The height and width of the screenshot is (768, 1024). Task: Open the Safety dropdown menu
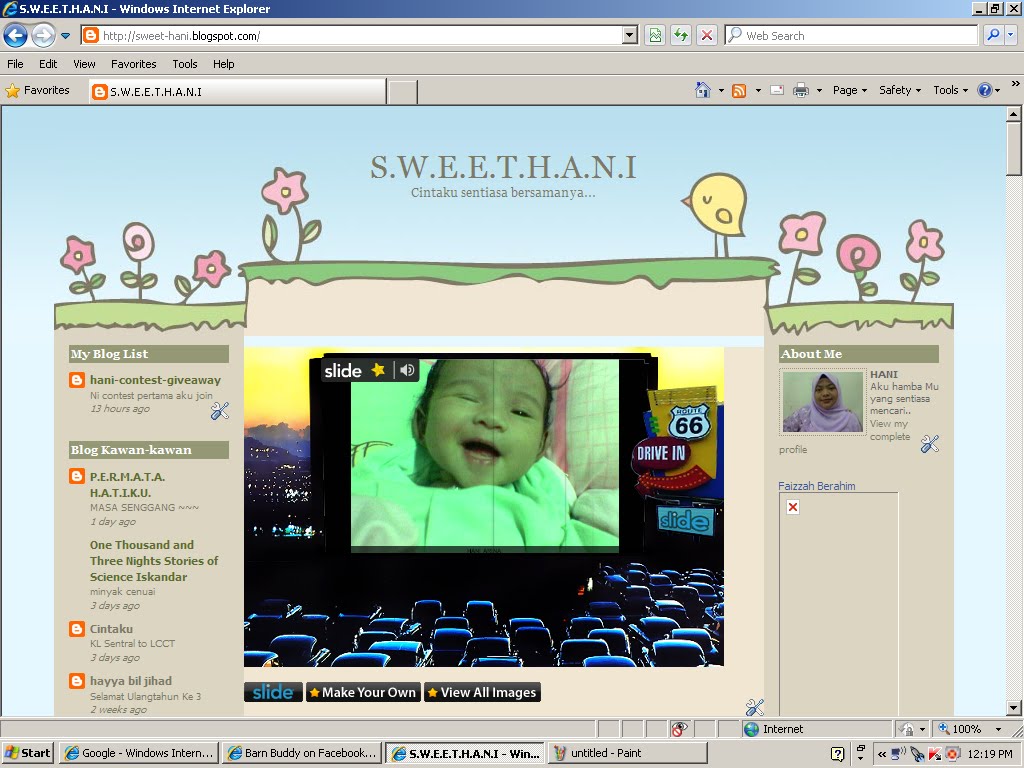[900, 90]
